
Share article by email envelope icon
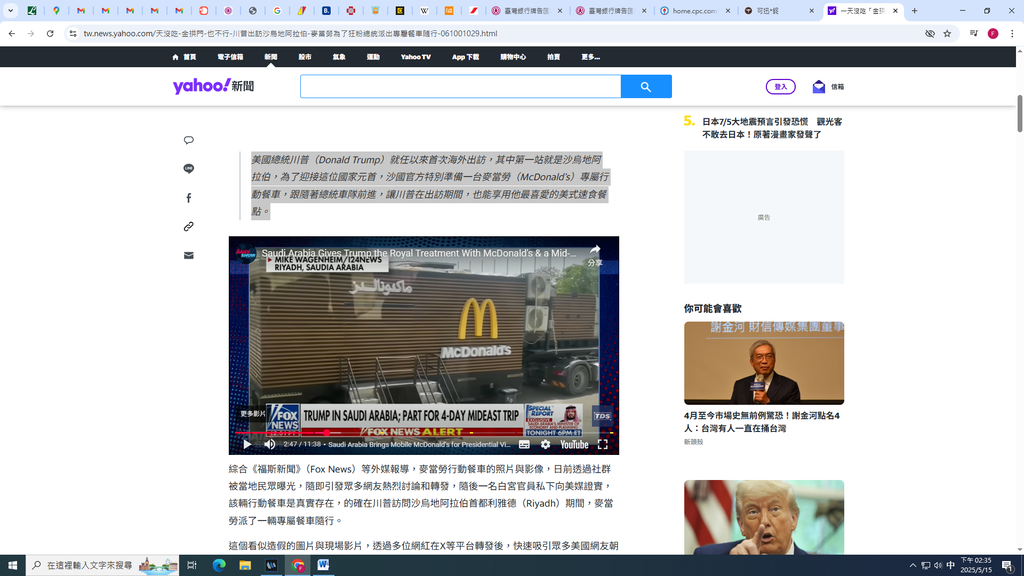point(189,255)
